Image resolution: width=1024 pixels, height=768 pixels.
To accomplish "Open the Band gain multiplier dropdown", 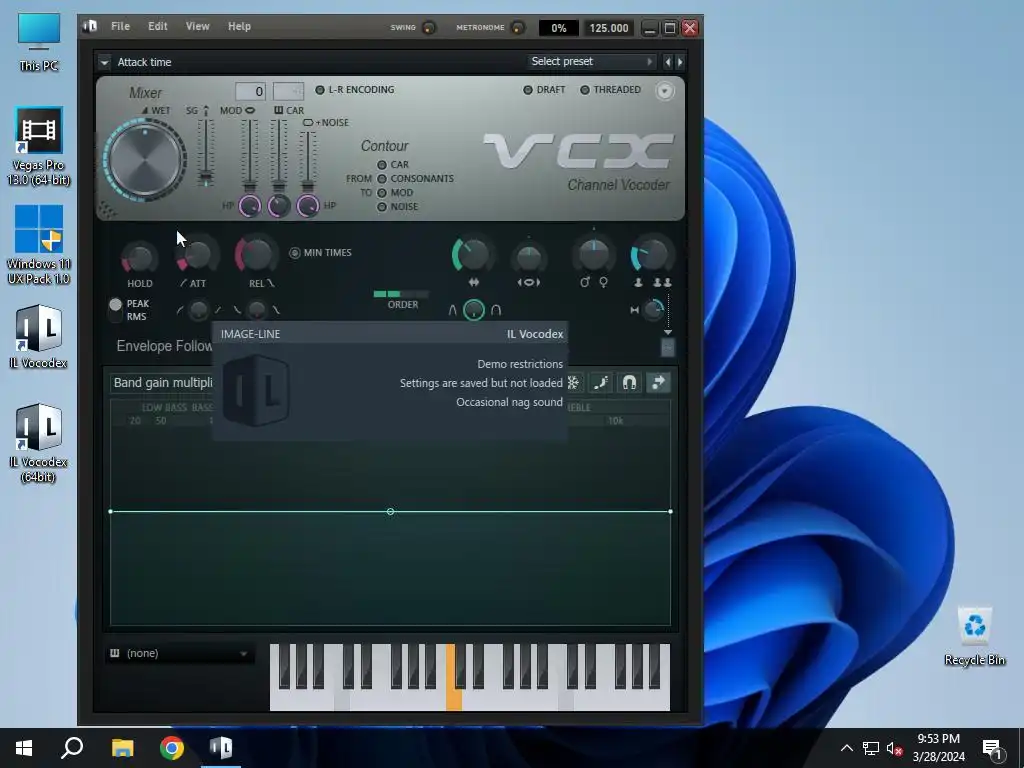I will (162, 383).
